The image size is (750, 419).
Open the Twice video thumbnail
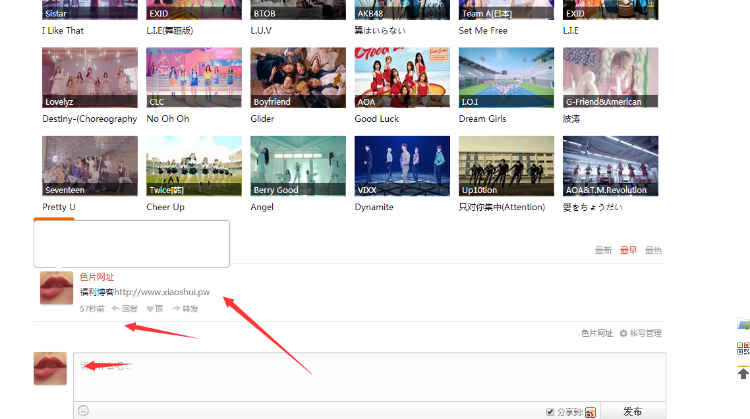click(194, 166)
